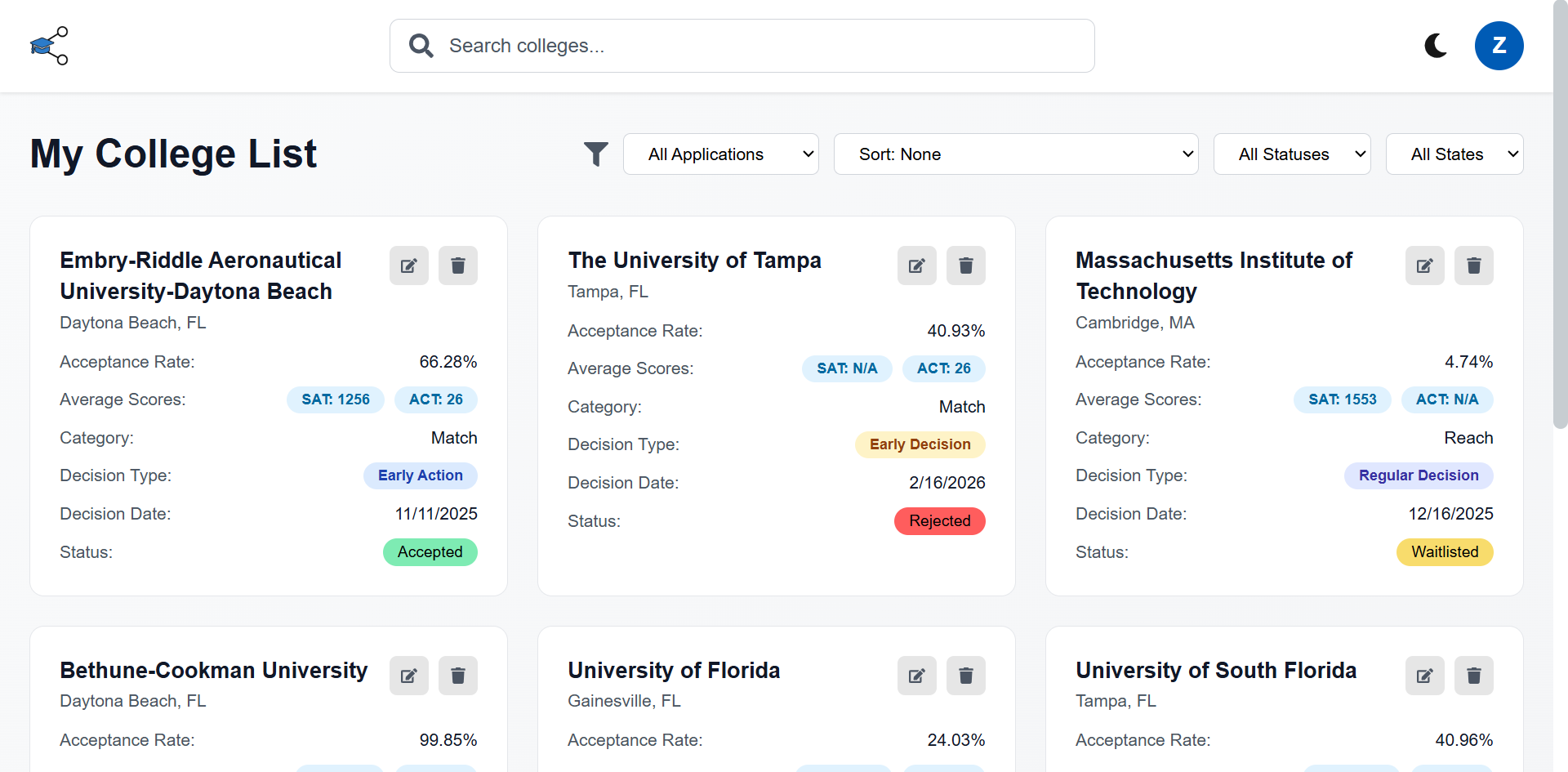Focus the Search colleges input field
This screenshot has height=772, width=1568.
tap(742, 46)
